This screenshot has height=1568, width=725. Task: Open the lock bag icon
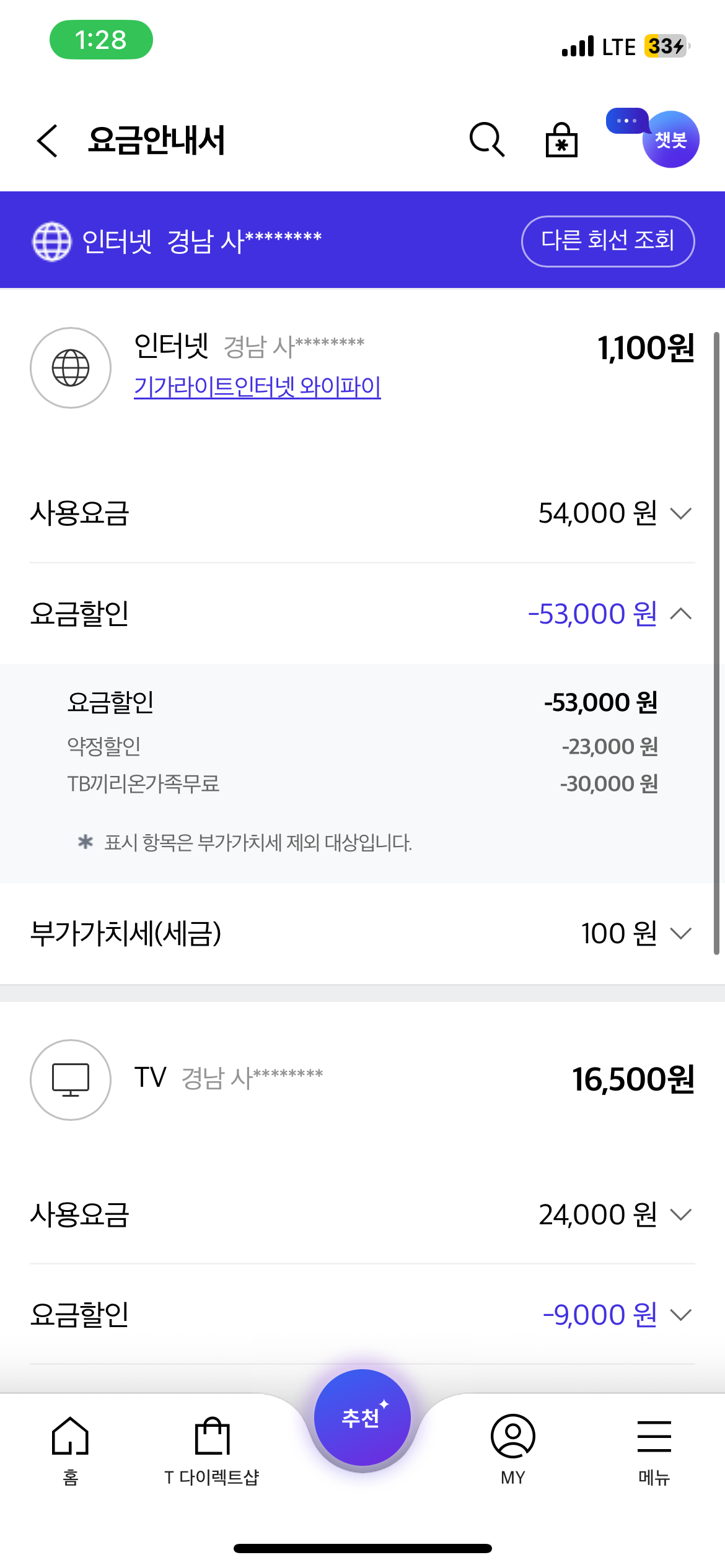click(x=561, y=140)
